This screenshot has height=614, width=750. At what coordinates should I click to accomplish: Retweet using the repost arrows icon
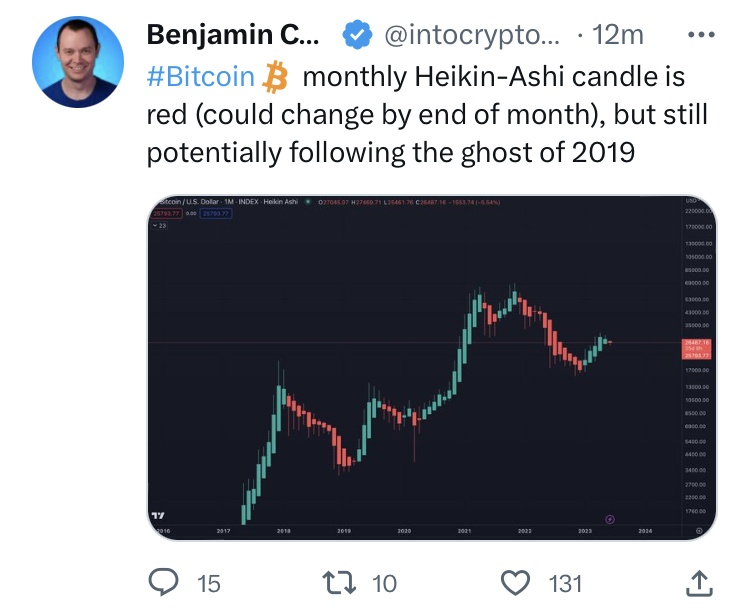[x=334, y=582]
